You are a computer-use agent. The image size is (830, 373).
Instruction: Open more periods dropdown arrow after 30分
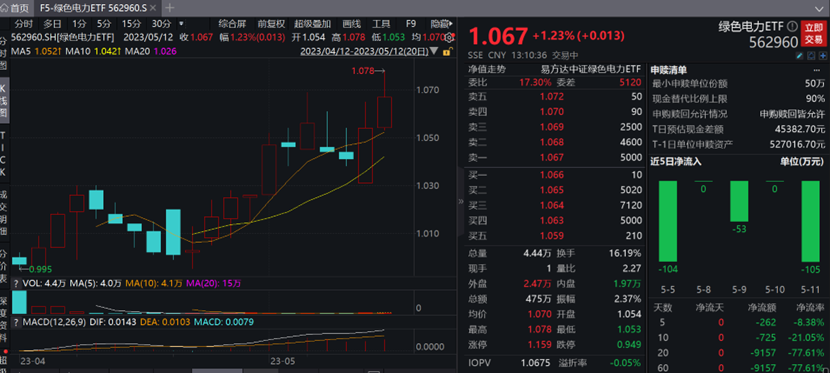[181, 24]
